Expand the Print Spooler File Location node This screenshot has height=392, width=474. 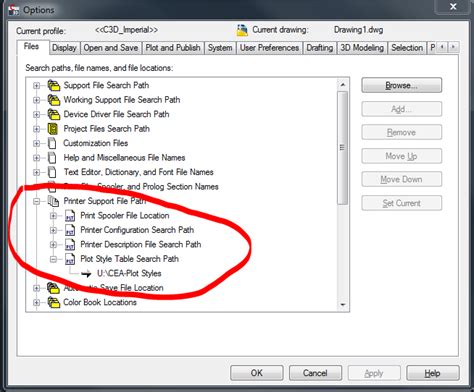click(x=53, y=216)
